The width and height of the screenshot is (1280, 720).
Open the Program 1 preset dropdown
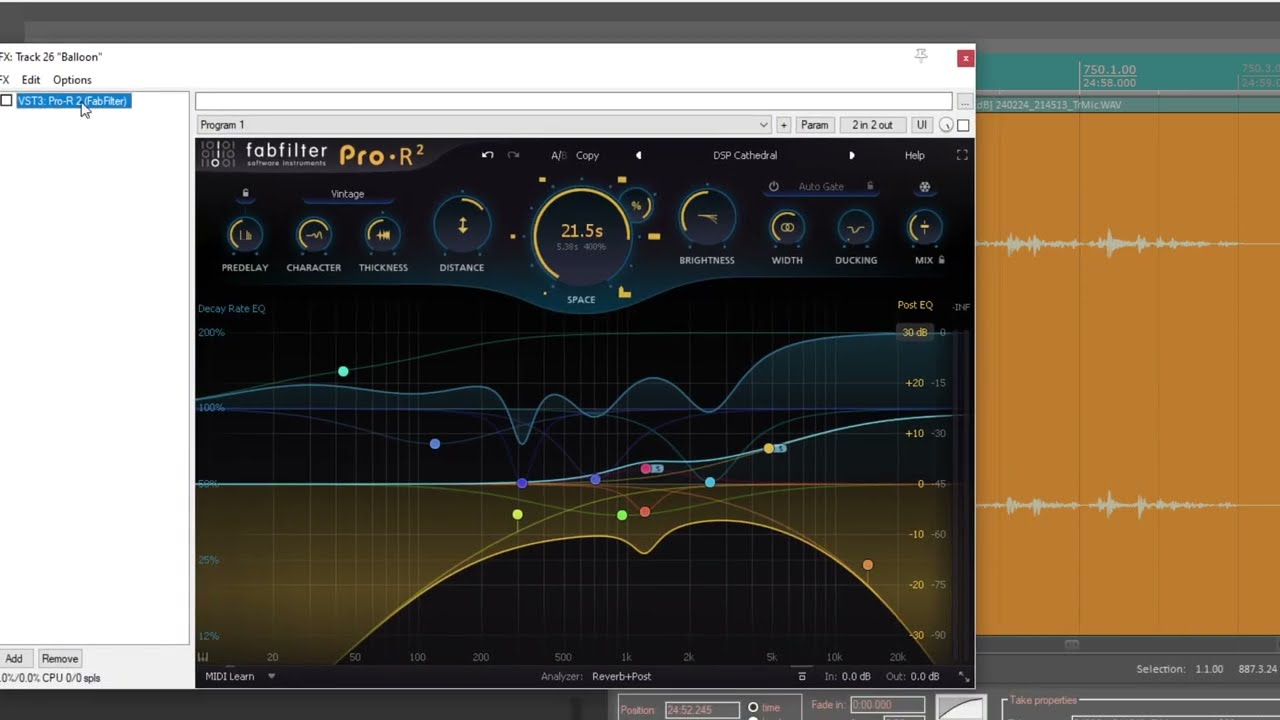[x=484, y=125]
